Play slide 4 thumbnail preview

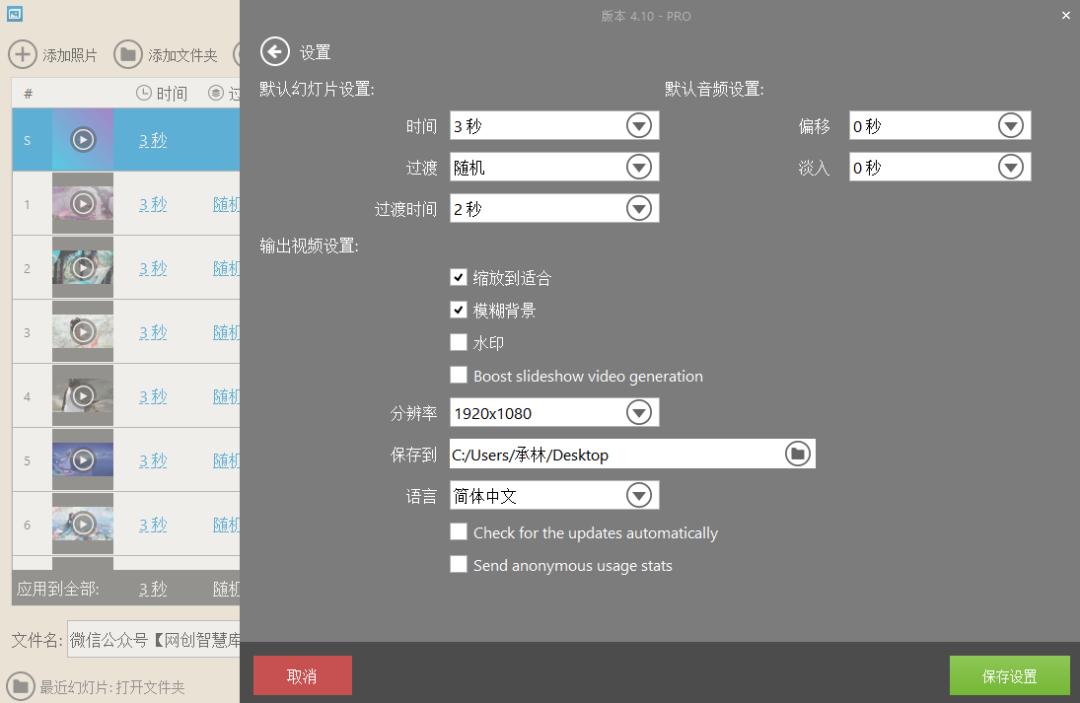coord(83,396)
